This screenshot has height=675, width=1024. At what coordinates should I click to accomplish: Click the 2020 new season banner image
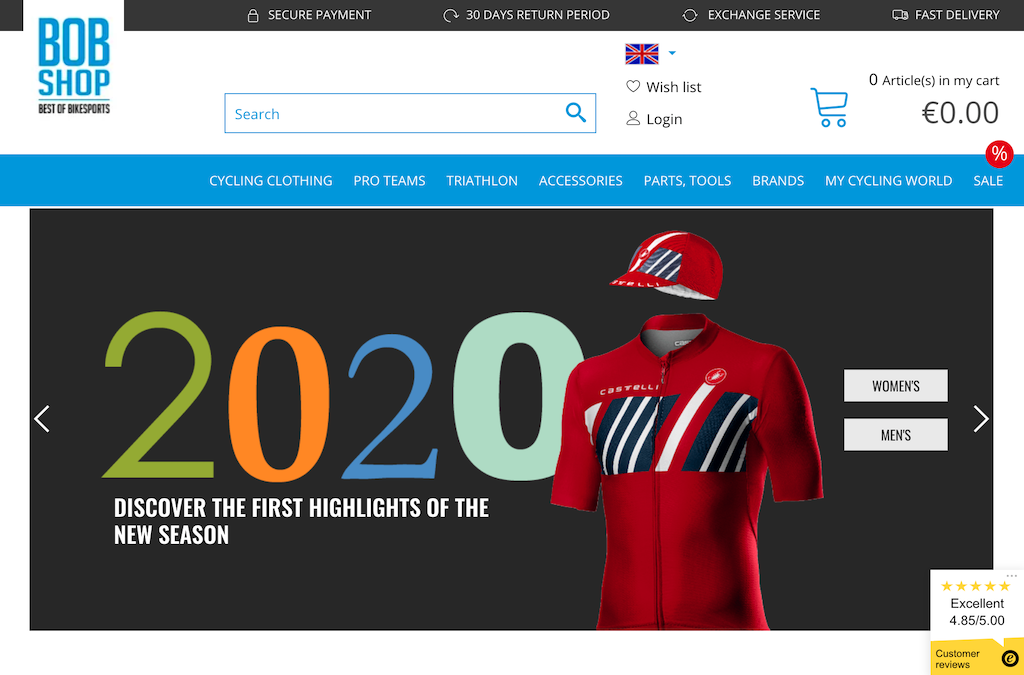pyautogui.click(x=511, y=420)
